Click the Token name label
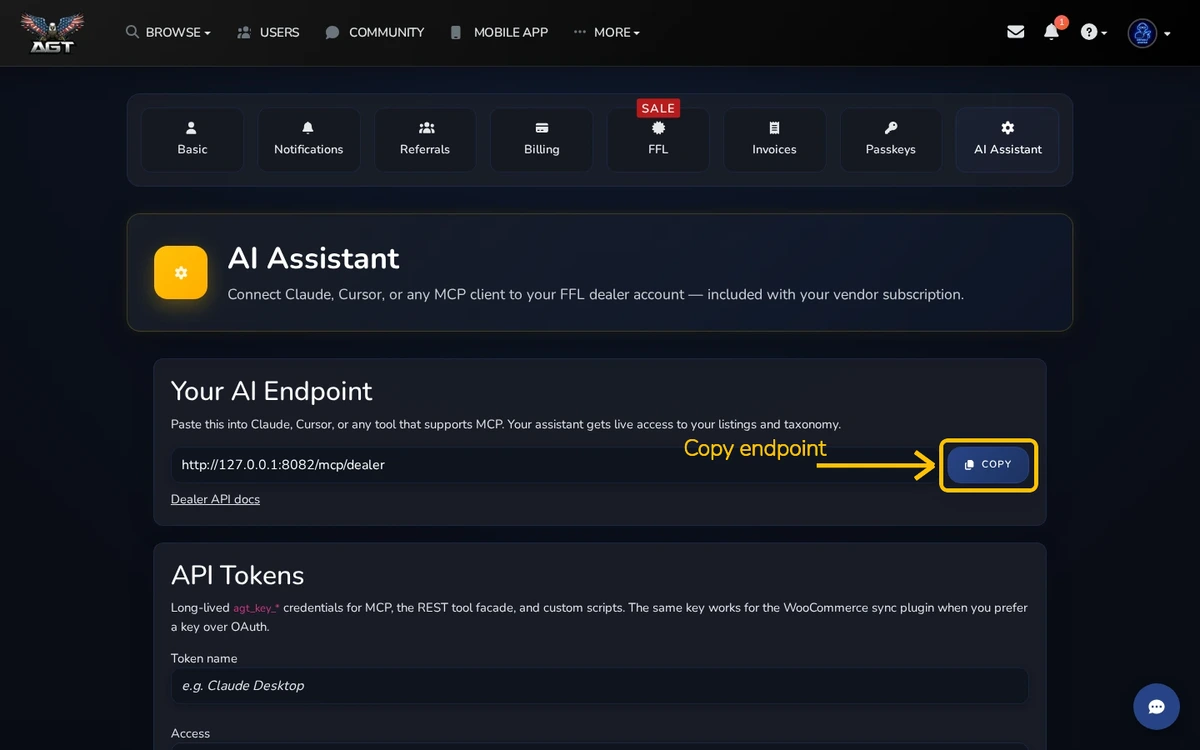The image size is (1200, 750). tap(204, 658)
